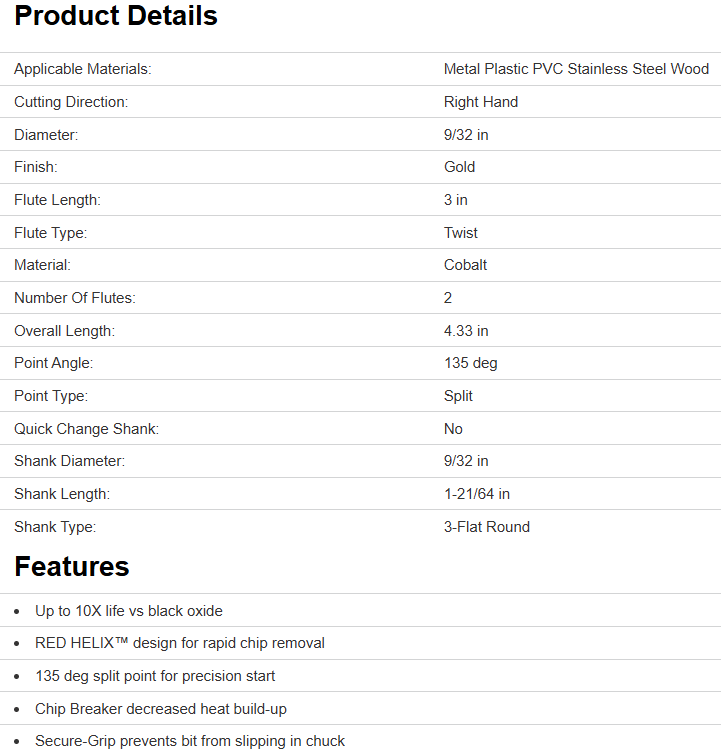Click the 3-Flat Round shank type value
The width and height of the screenshot is (721, 752).
(x=487, y=527)
